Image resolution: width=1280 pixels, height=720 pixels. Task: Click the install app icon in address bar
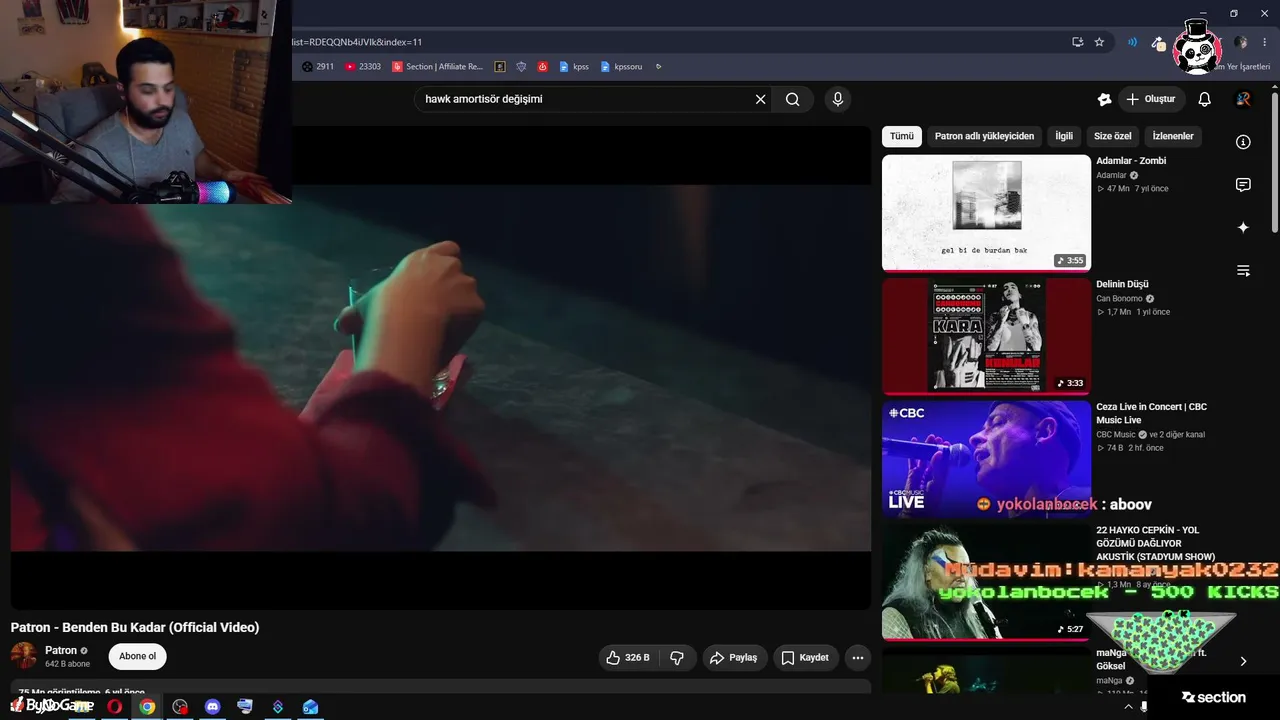coord(1077,42)
